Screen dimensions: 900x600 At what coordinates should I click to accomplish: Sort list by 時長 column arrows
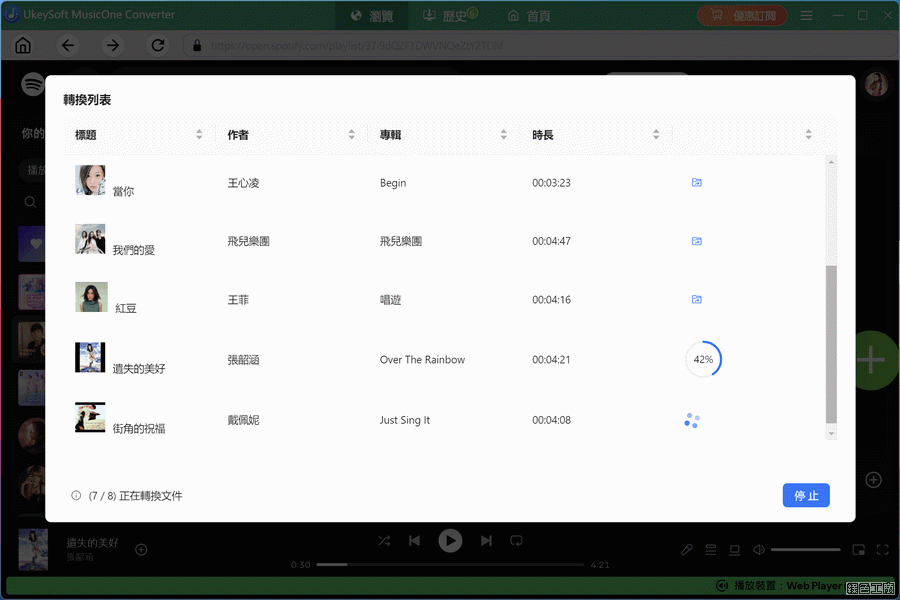[656, 135]
